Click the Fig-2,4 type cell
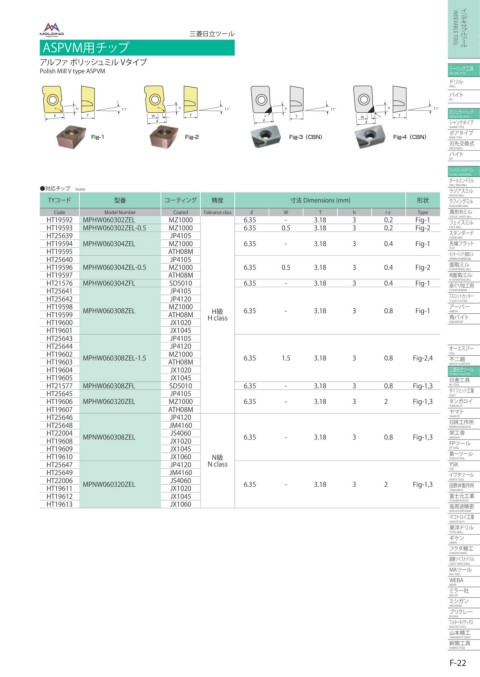480x677 pixels. tap(423, 358)
